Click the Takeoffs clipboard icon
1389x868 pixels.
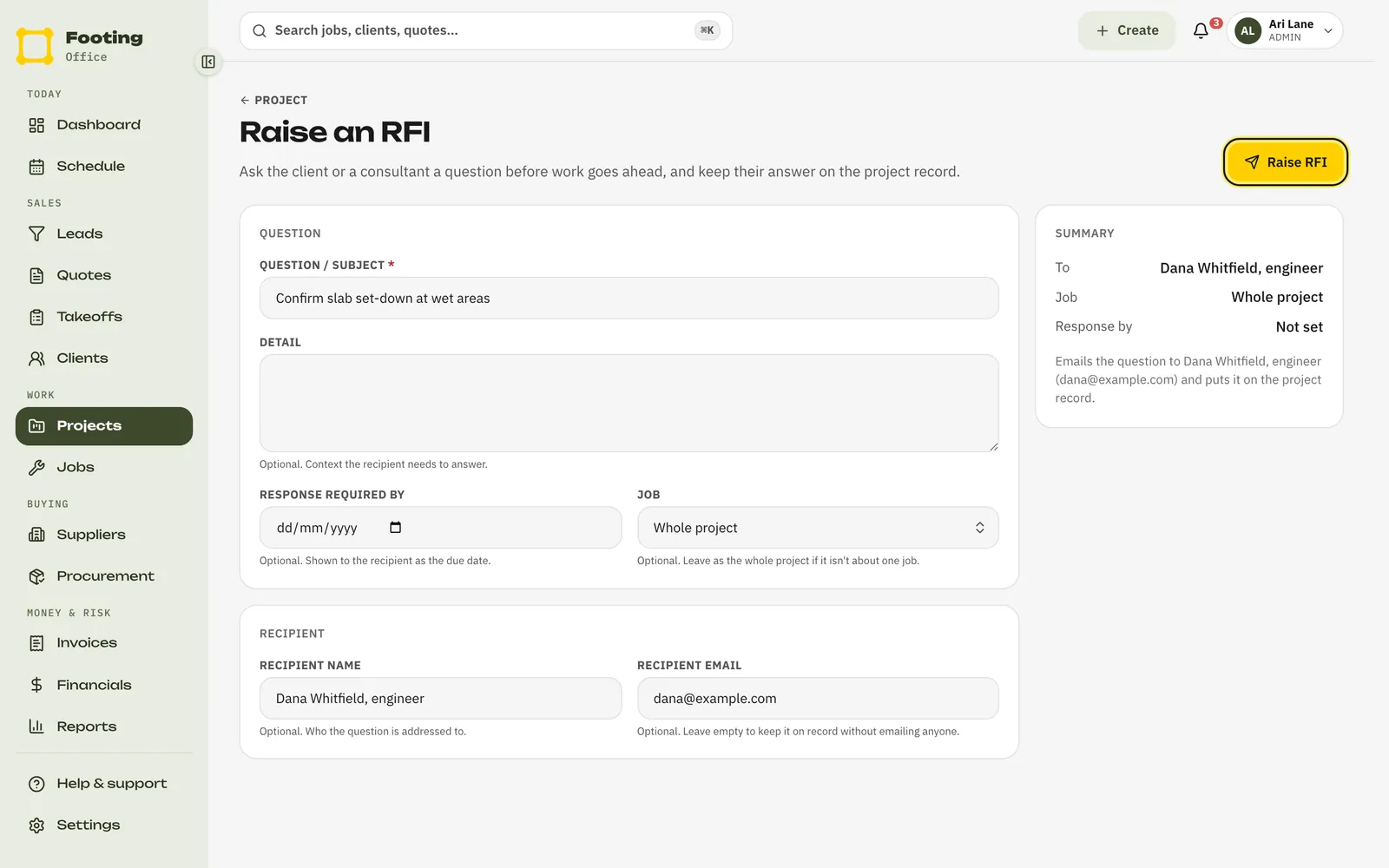pos(36,318)
